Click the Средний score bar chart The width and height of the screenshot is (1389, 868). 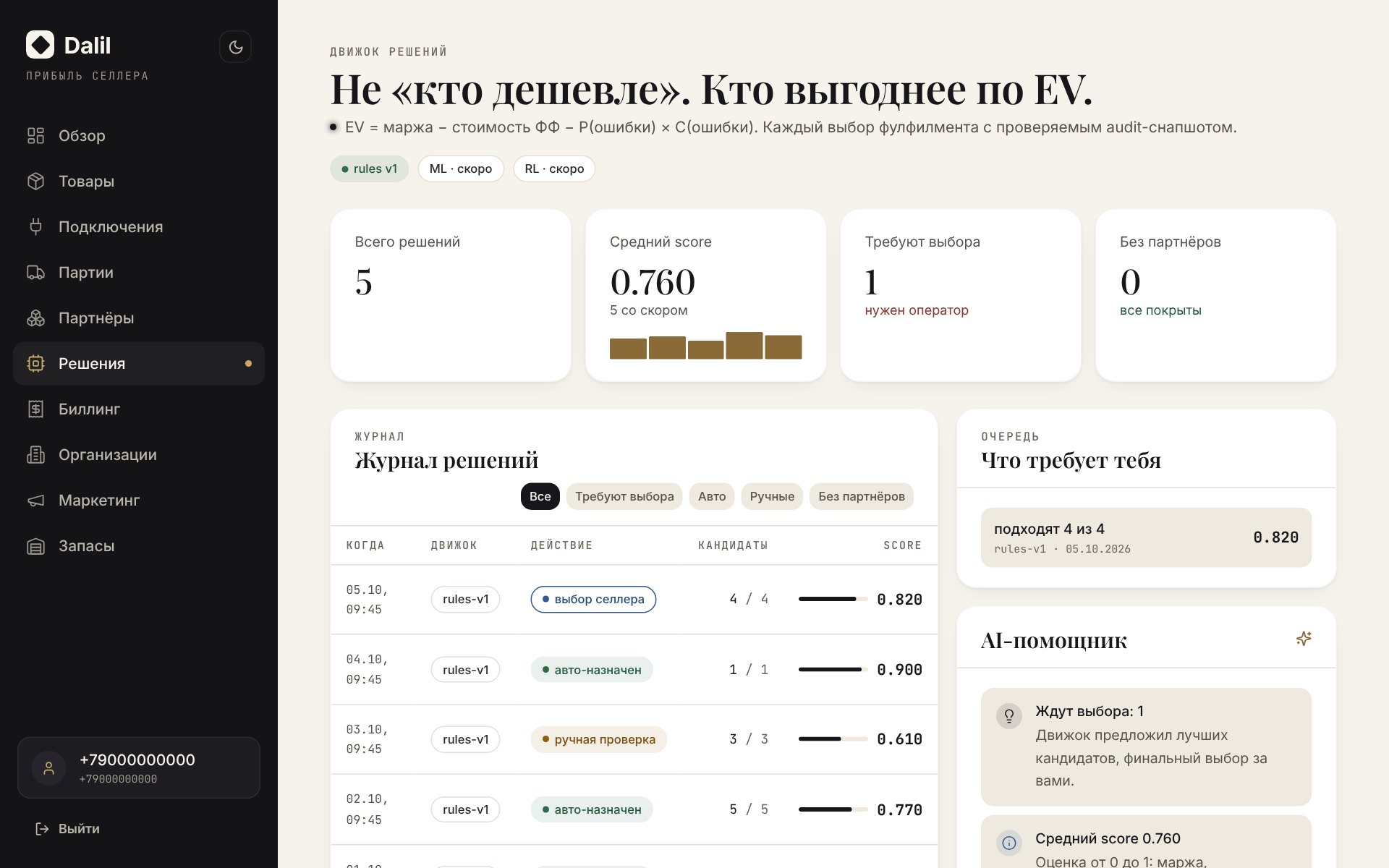[x=705, y=346]
